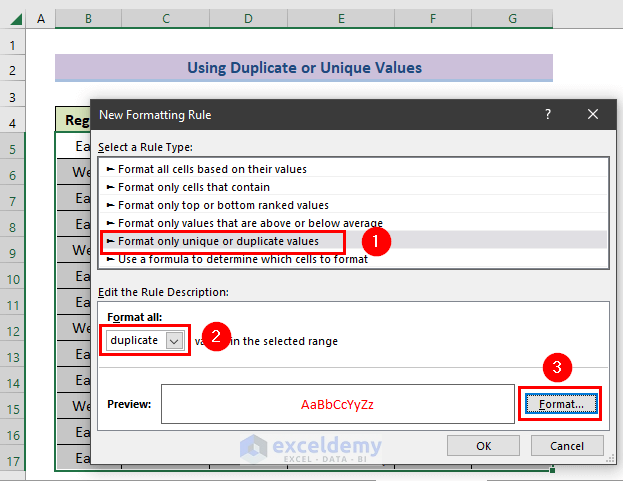623x481 pixels.
Task: Select column F header
Action: pos(433,19)
